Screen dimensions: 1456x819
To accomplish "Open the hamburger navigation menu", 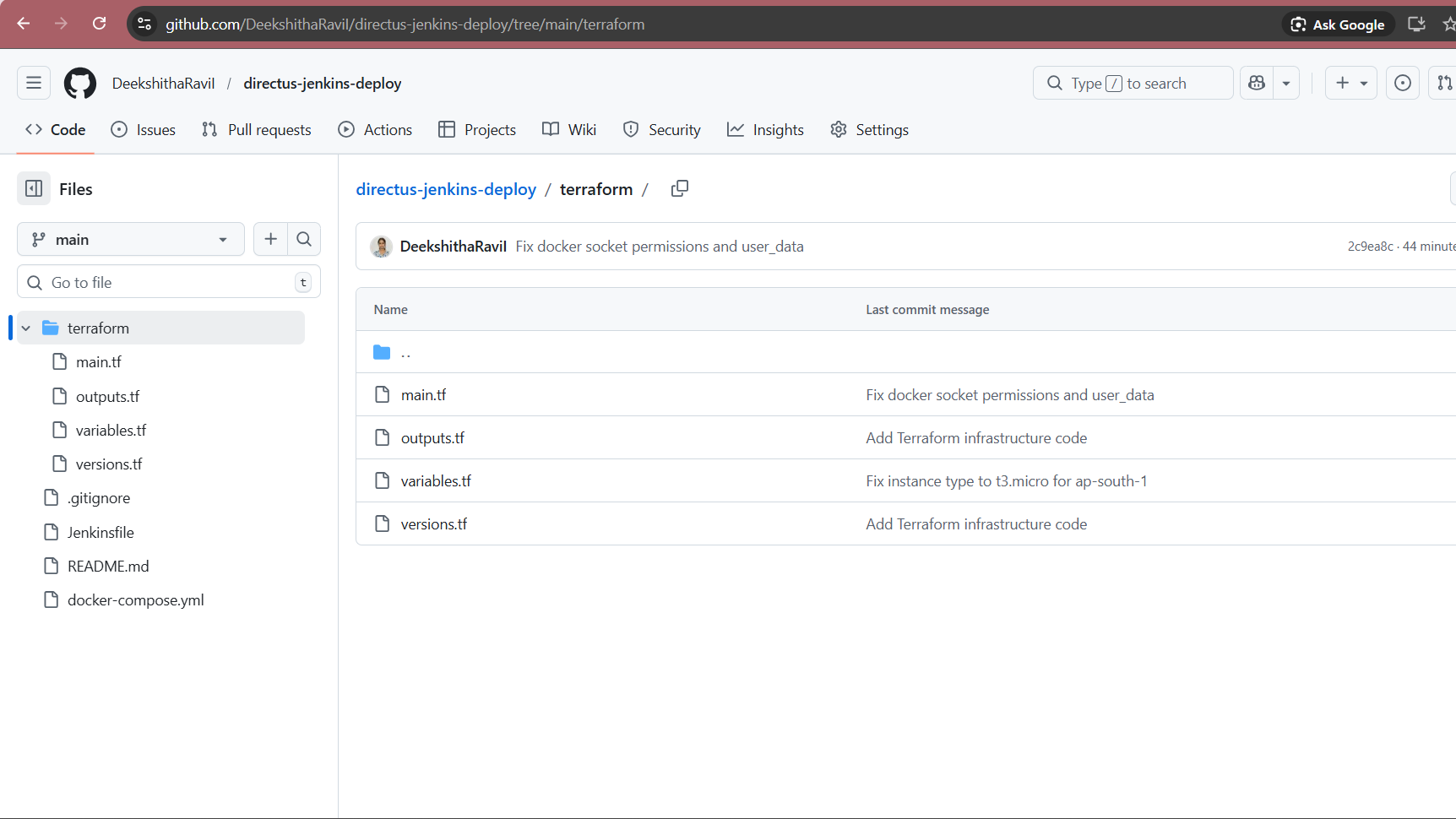I will [34, 83].
